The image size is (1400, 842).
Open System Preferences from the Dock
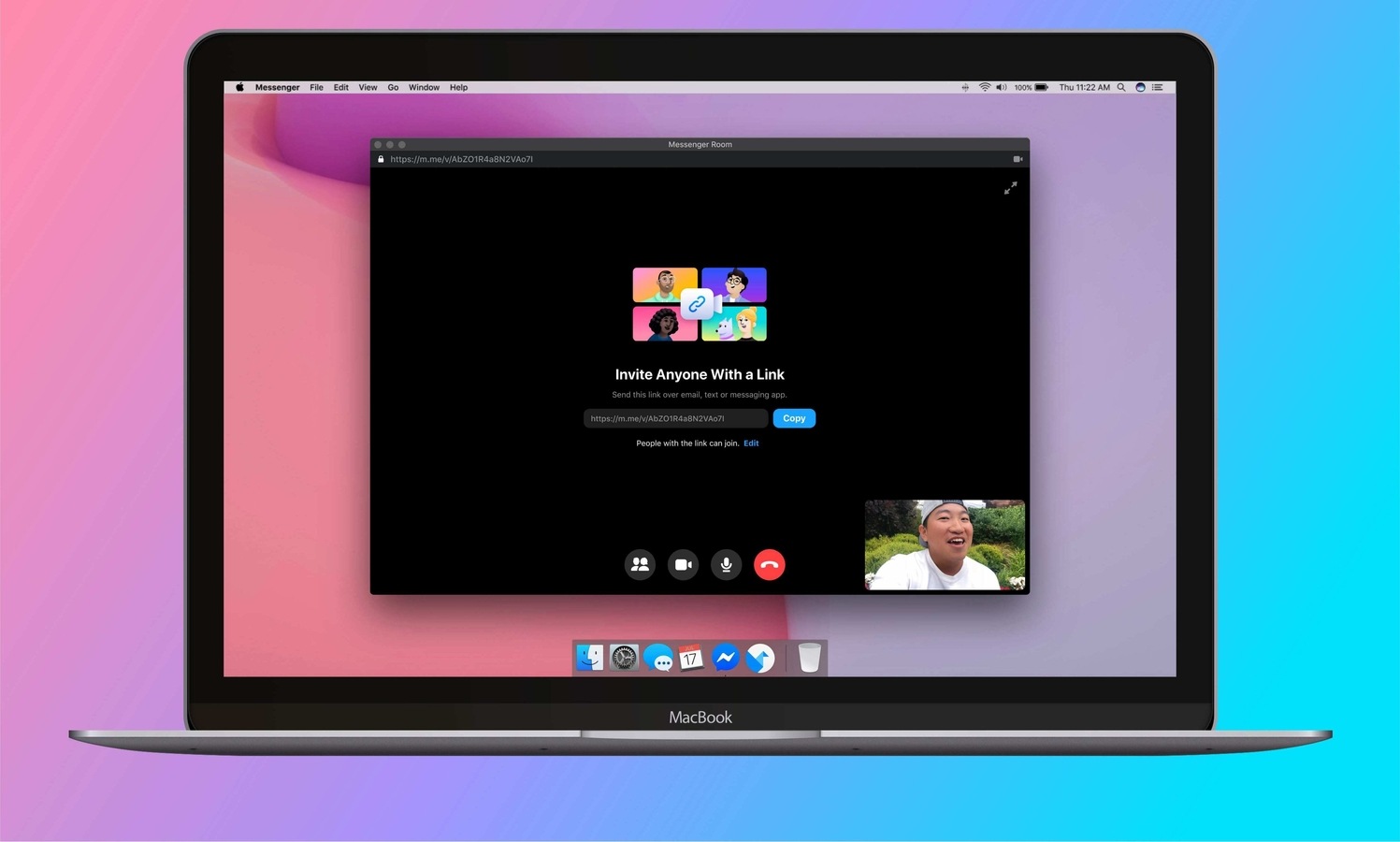pos(624,658)
